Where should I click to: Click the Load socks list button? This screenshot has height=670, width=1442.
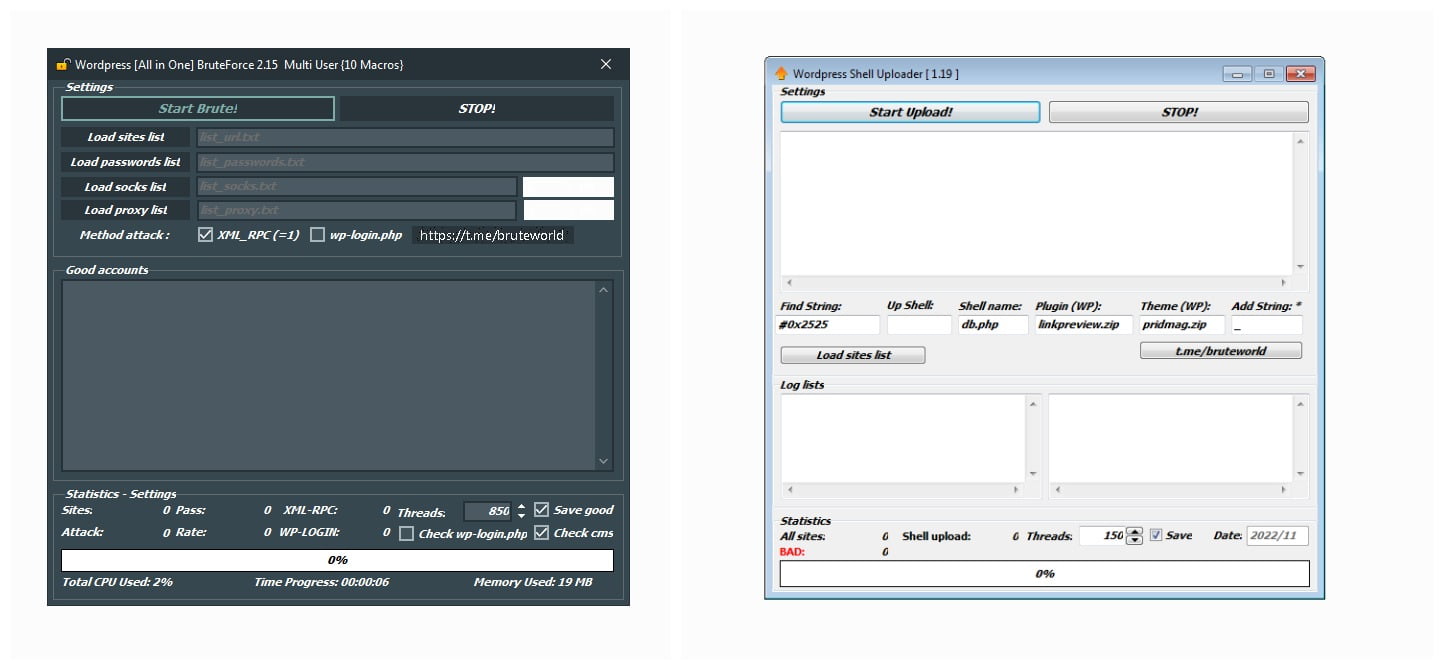[124, 186]
